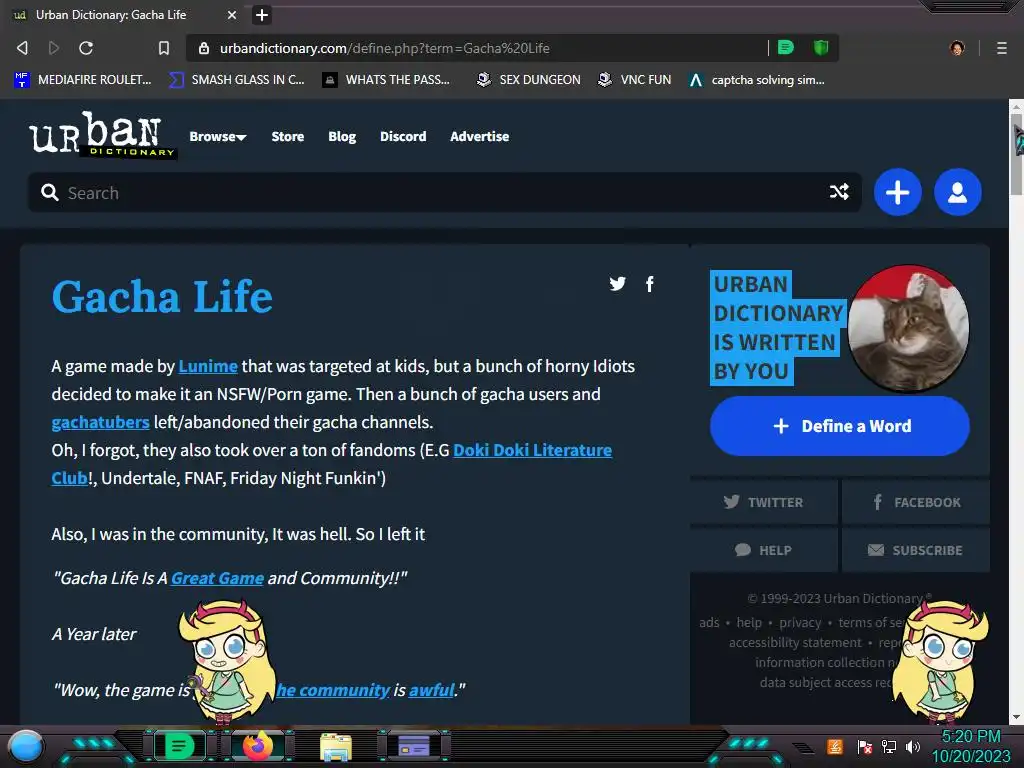Screen dimensions: 1024x768
Task: Click the FACEBOOK sidebar button
Action: 916,502
